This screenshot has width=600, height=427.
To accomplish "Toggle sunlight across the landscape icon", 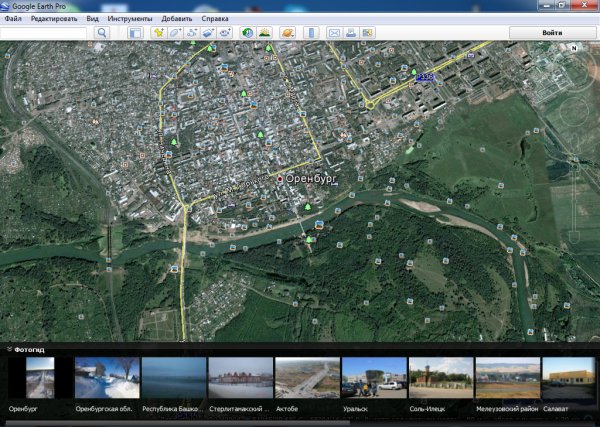I will 264,33.
